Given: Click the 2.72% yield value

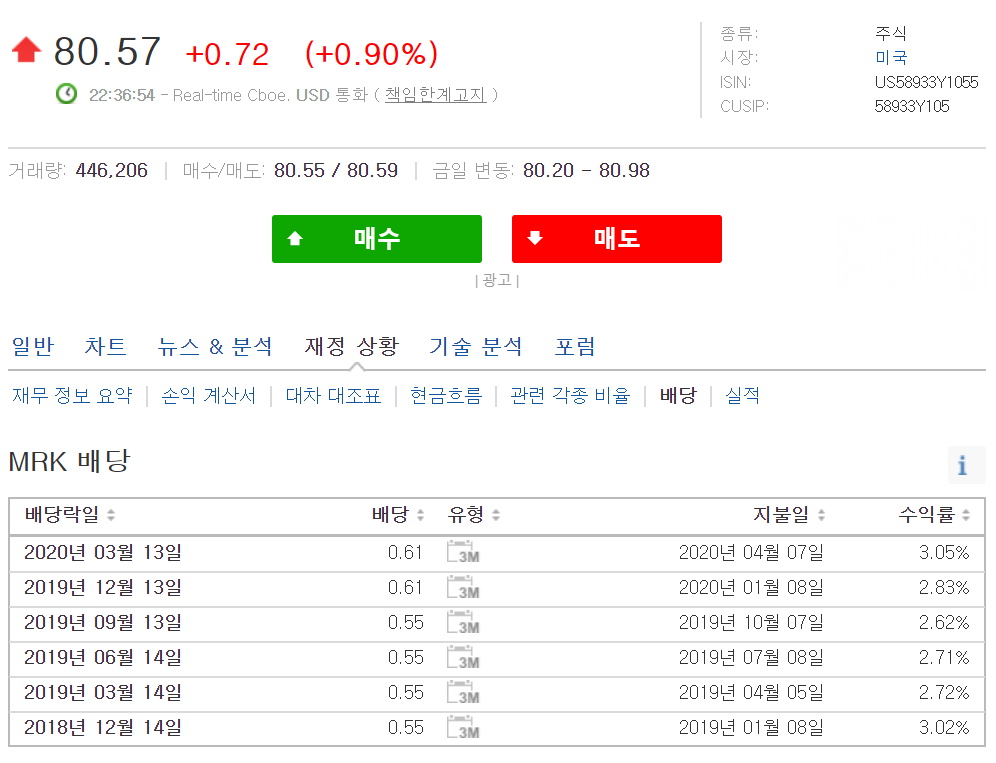Looking at the screenshot, I should pos(944,692).
